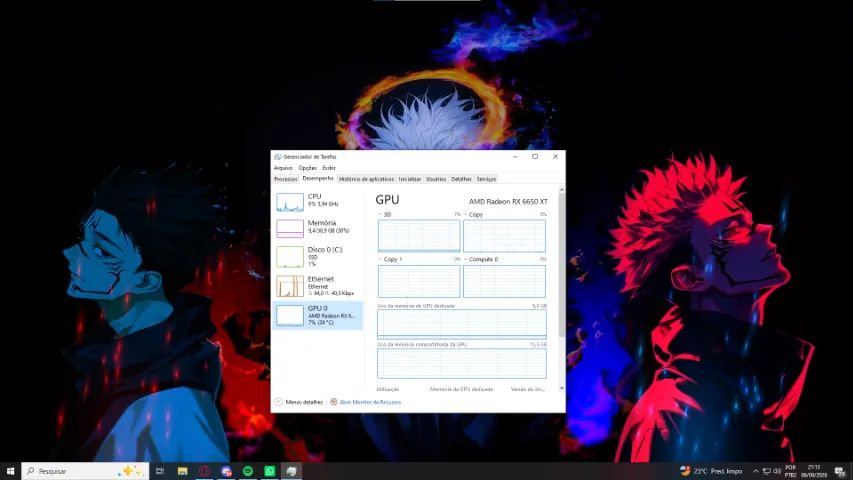Click the GPU heading text
Image resolution: width=853 pixels, height=480 pixels.
(x=387, y=200)
